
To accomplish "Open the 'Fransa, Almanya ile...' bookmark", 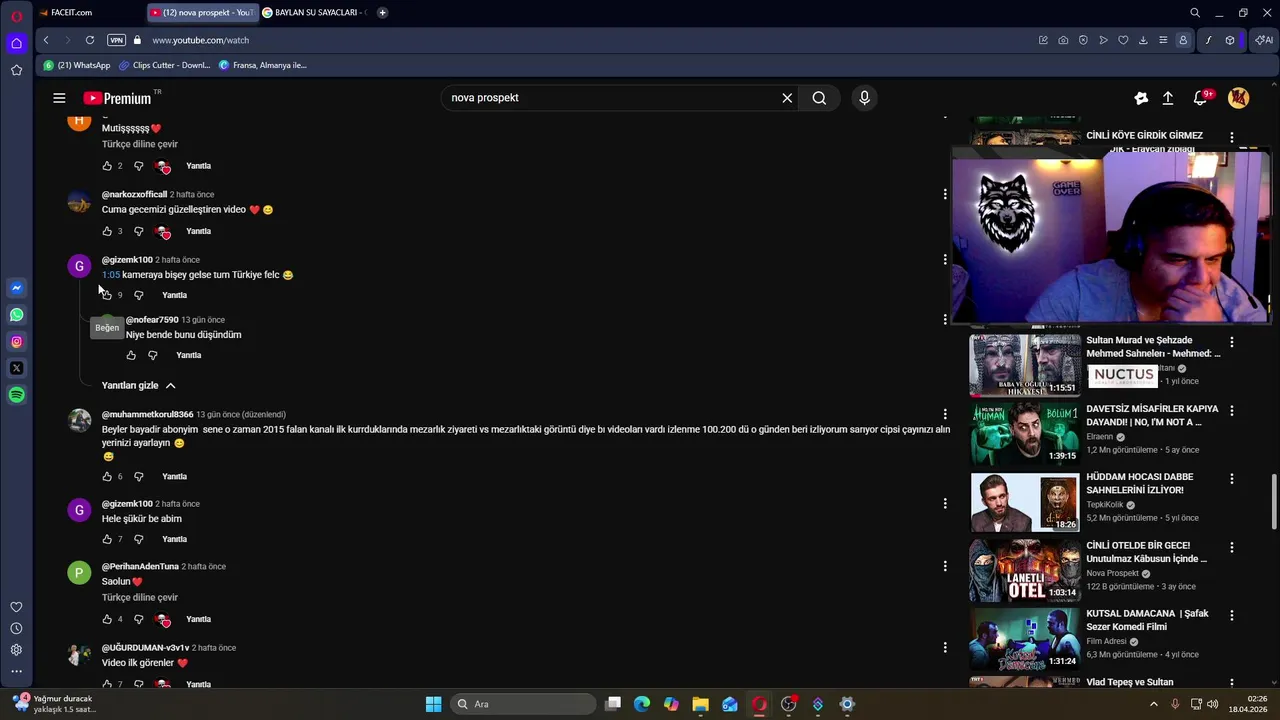I will click(263, 65).
